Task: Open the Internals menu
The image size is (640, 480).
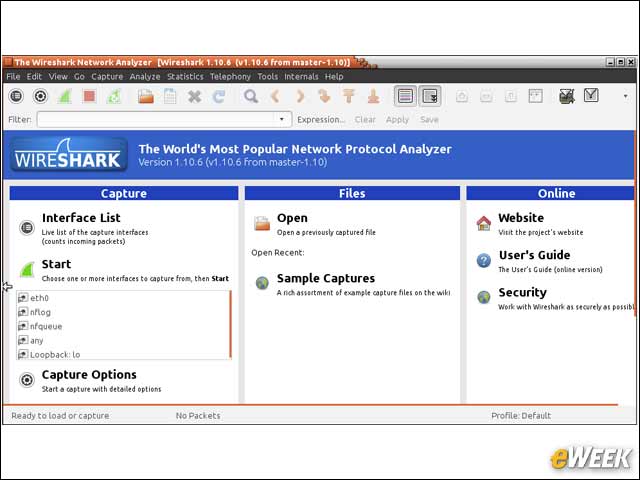Action: tap(301, 76)
